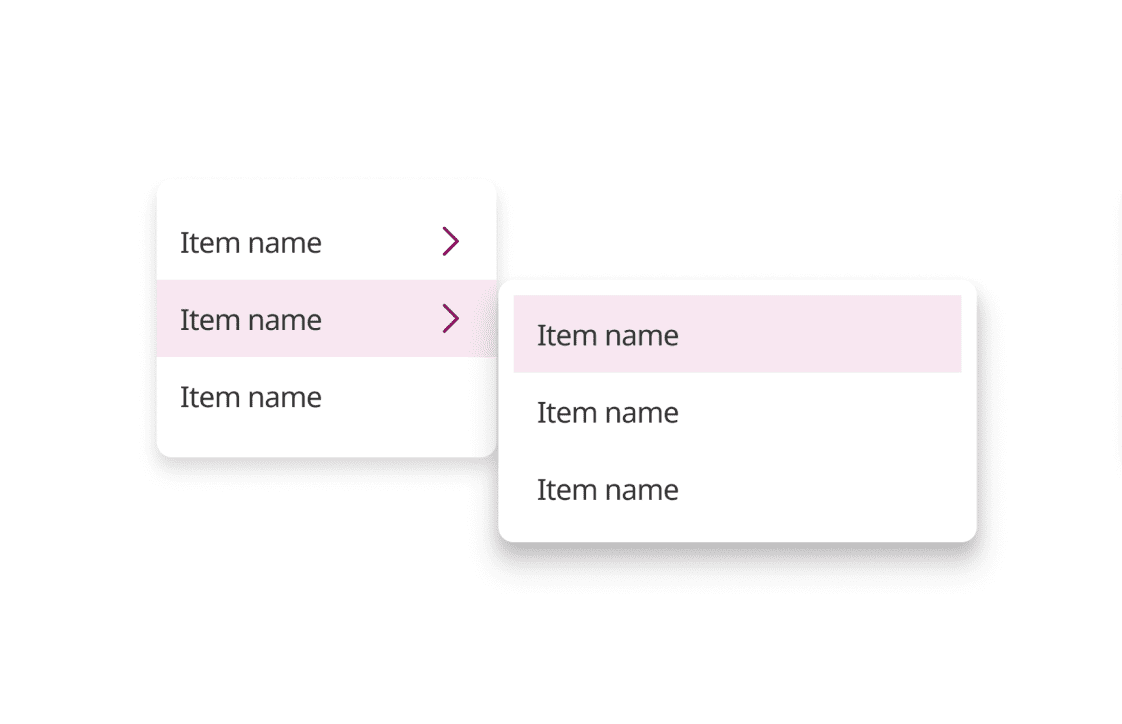This screenshot has width=1122, height=724.
Task: Click the pink highlighted row in the submenu
Action: pos(737,334)
